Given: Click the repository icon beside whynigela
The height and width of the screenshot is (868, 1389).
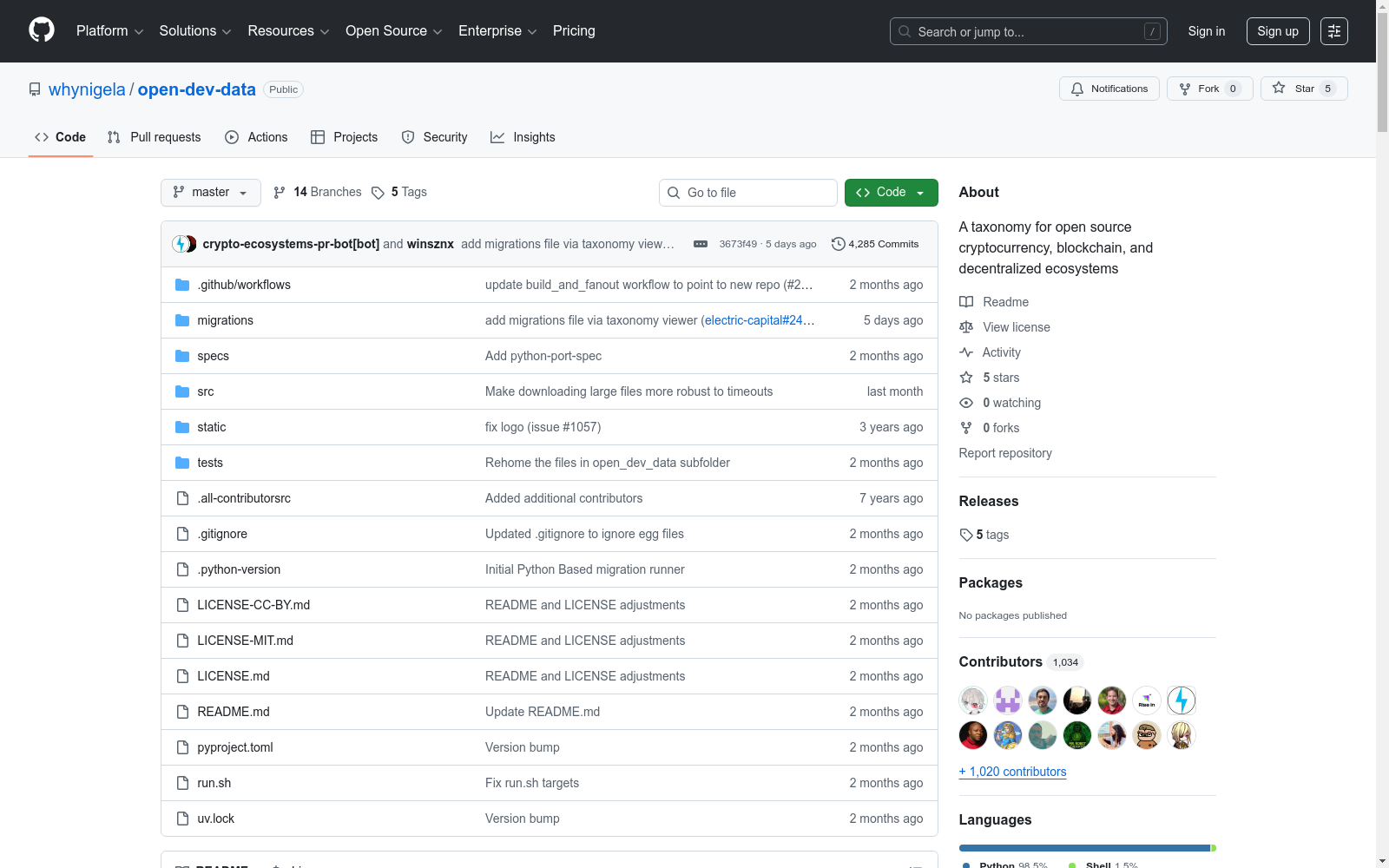Looking at the screenshot, I should 35,89.
